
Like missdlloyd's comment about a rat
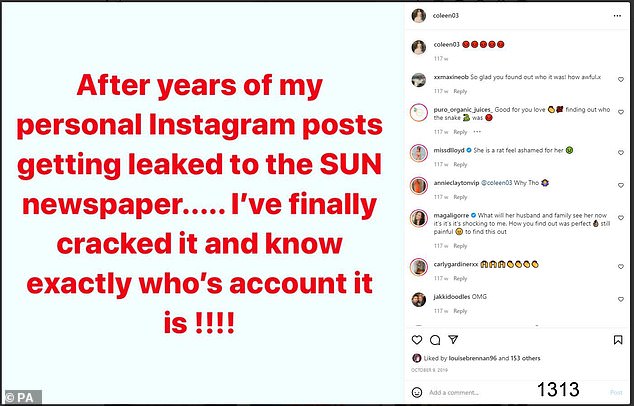tap(621, 152)
